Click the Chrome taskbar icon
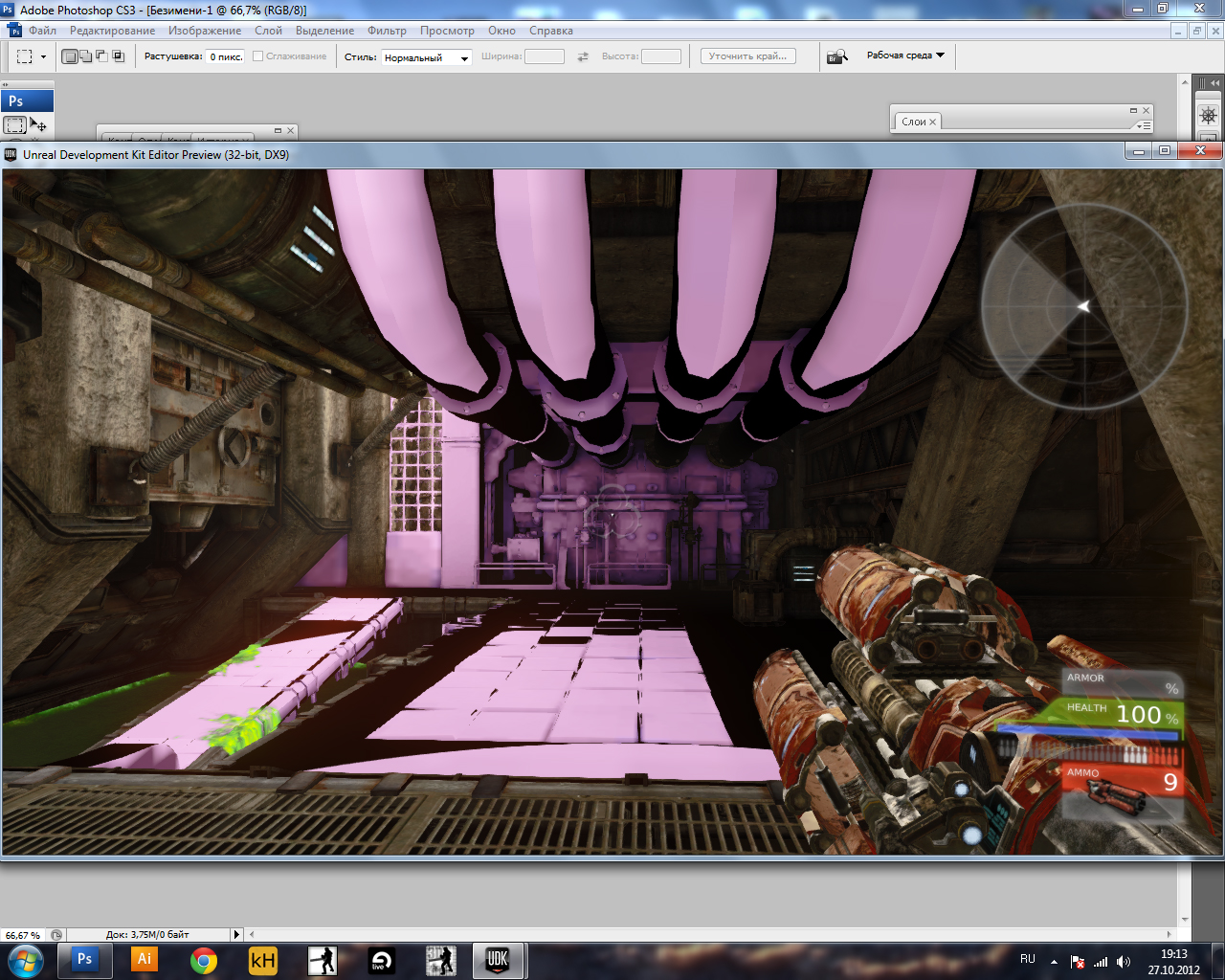 [203, 960]
